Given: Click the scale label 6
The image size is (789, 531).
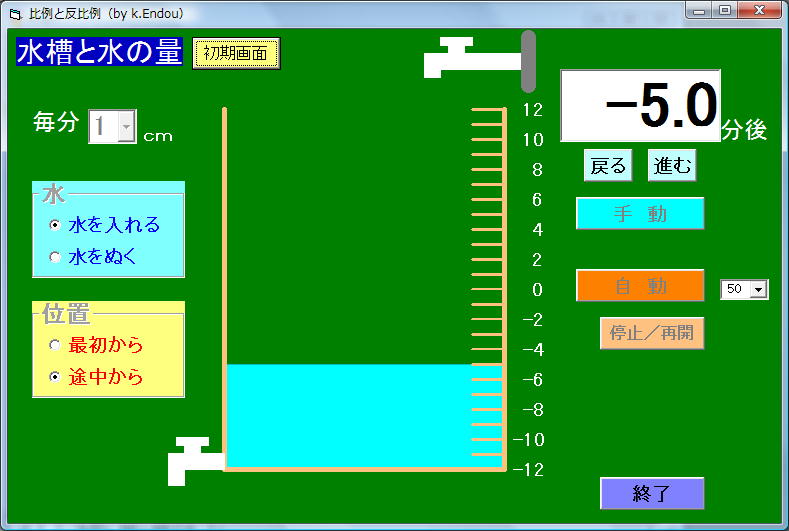Looking at the screenshot, I should [537, 200].
